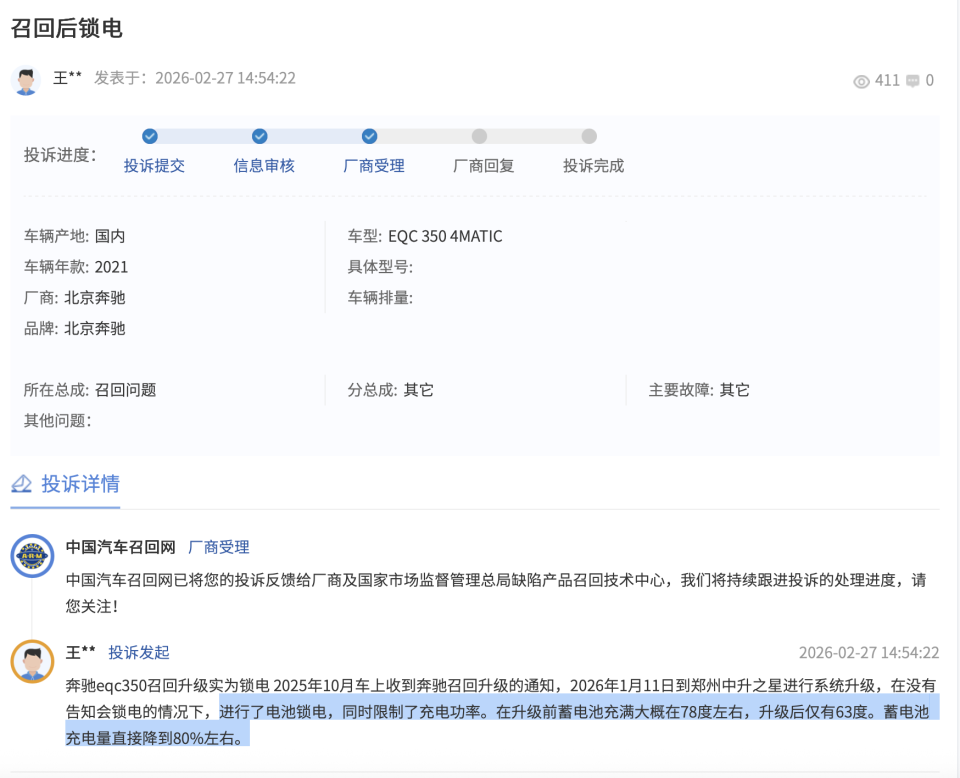Click the 车辆排量 label
The height and width of the screenshot is (778, 960).
[x=380, y=297]
